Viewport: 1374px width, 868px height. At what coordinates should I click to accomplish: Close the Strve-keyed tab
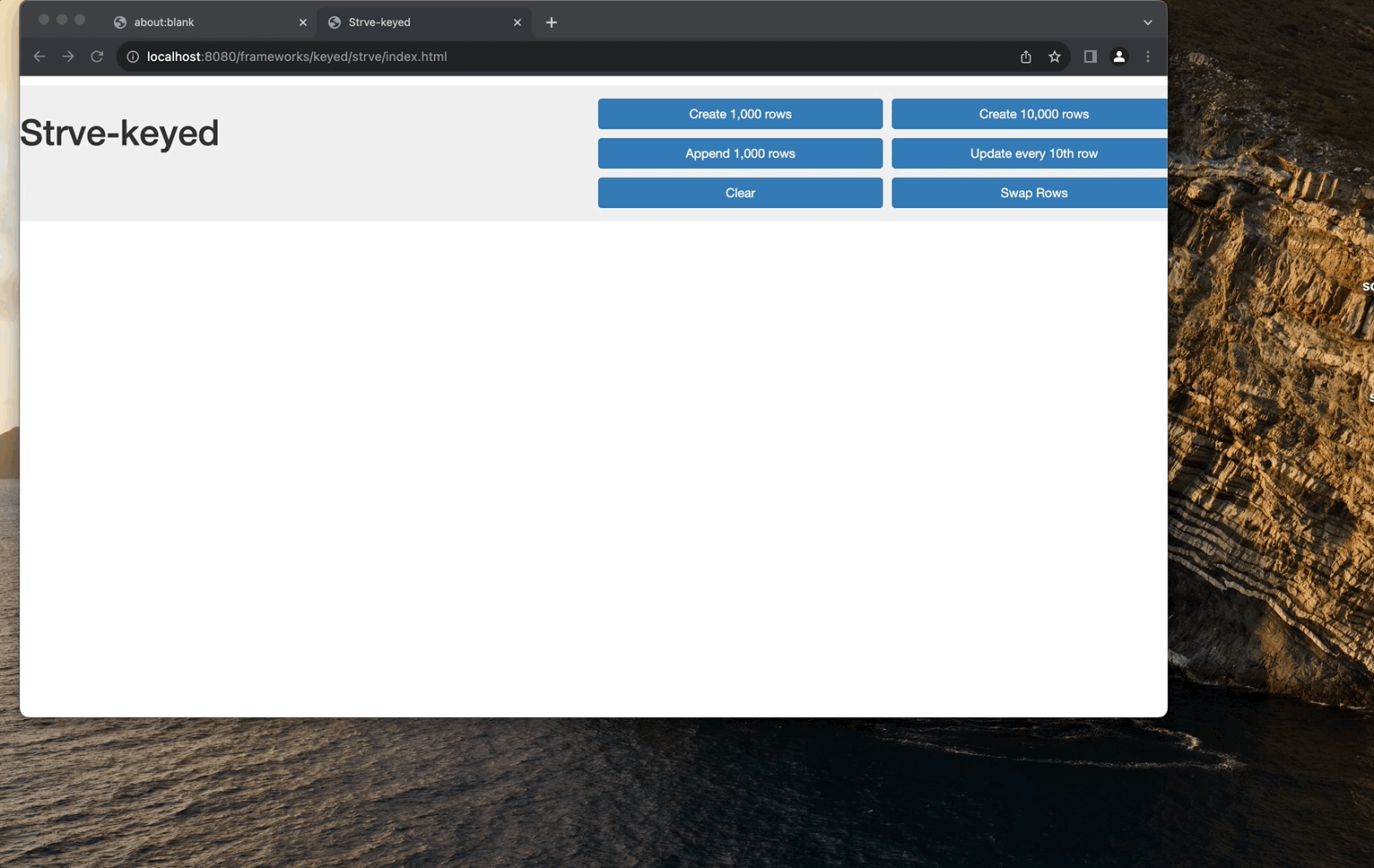pyautogui.click(x=517, y=22)
